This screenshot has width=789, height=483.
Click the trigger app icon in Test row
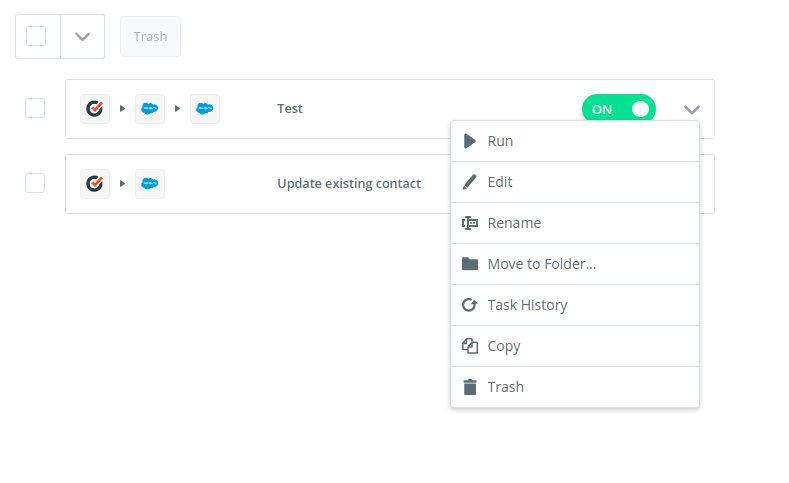95,109
